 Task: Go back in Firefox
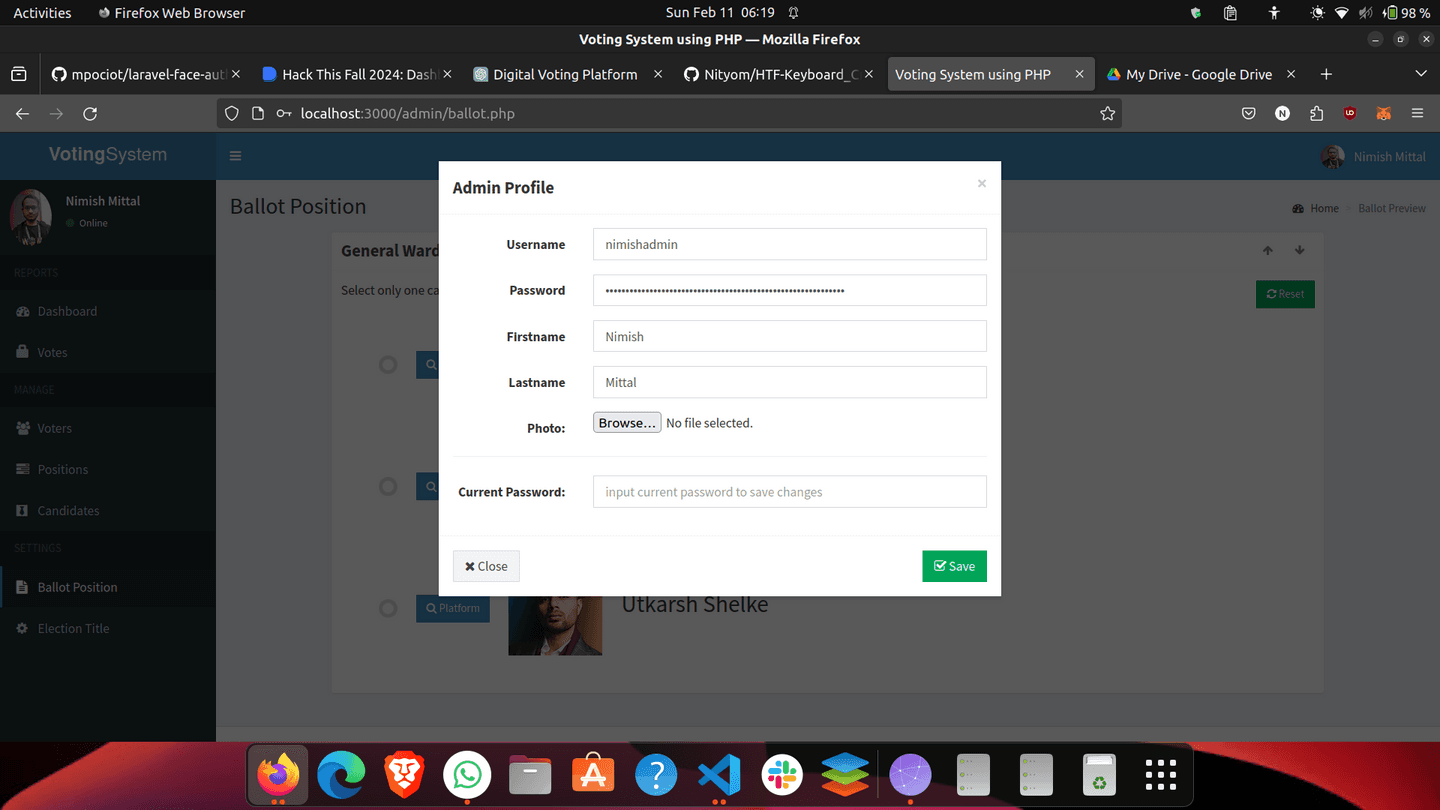[22, 114]
